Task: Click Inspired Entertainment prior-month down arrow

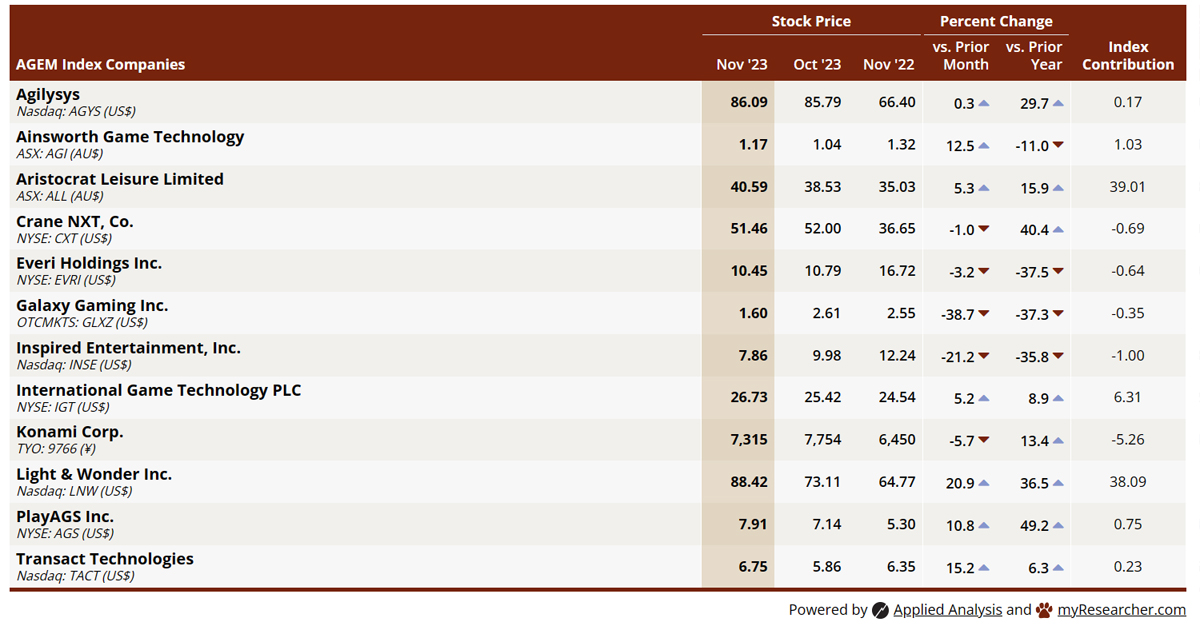Action: pos(984,356)
